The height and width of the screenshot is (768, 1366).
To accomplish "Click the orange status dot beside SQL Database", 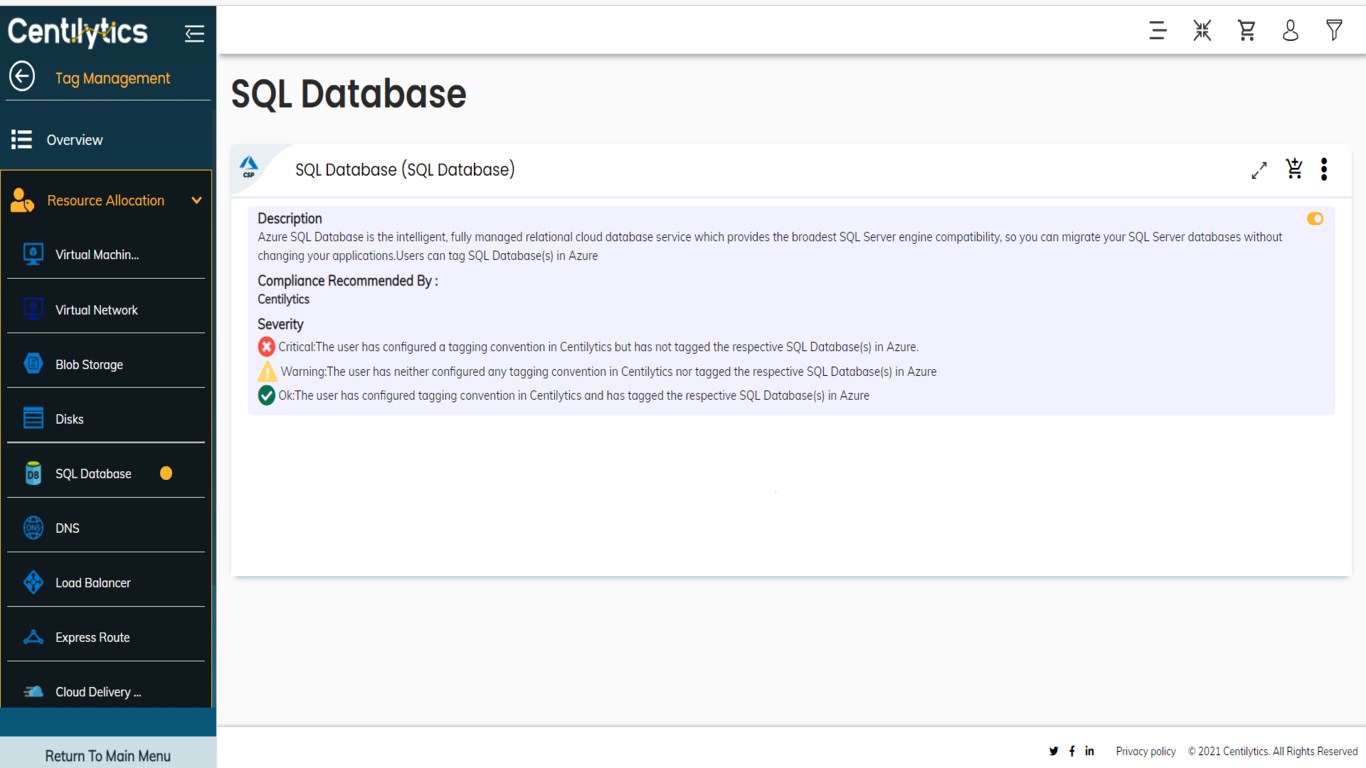I will [166, 473].
